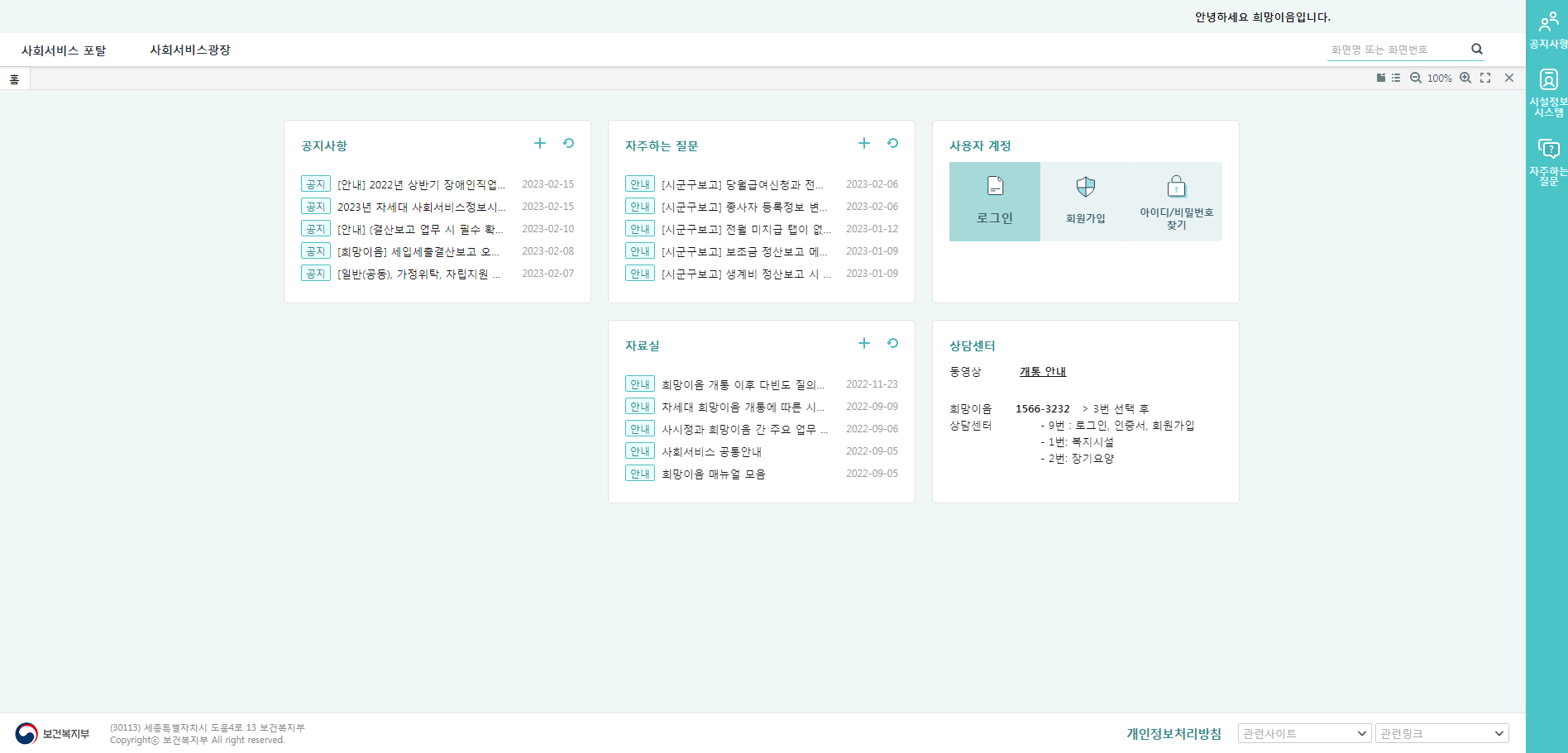
Task: Open the 관련링크 dropdown
Action: coord(1442,733)
